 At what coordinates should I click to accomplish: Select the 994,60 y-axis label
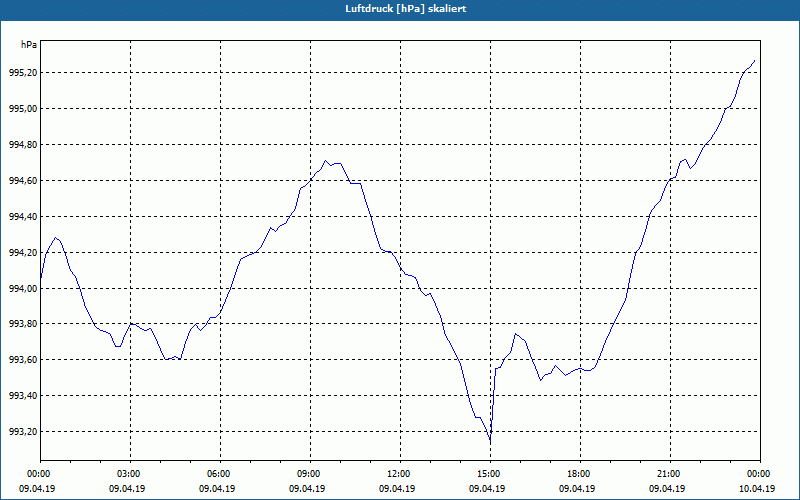tap(23, 181)
